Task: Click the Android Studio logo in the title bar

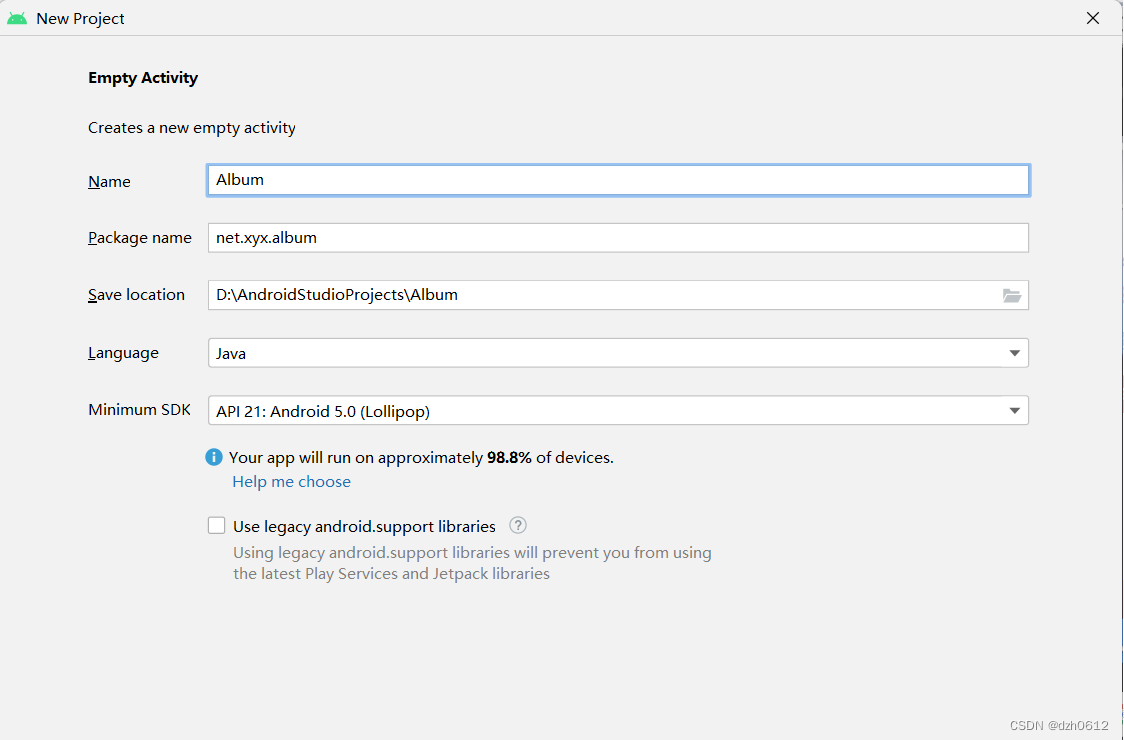Action: pos(17,18)
